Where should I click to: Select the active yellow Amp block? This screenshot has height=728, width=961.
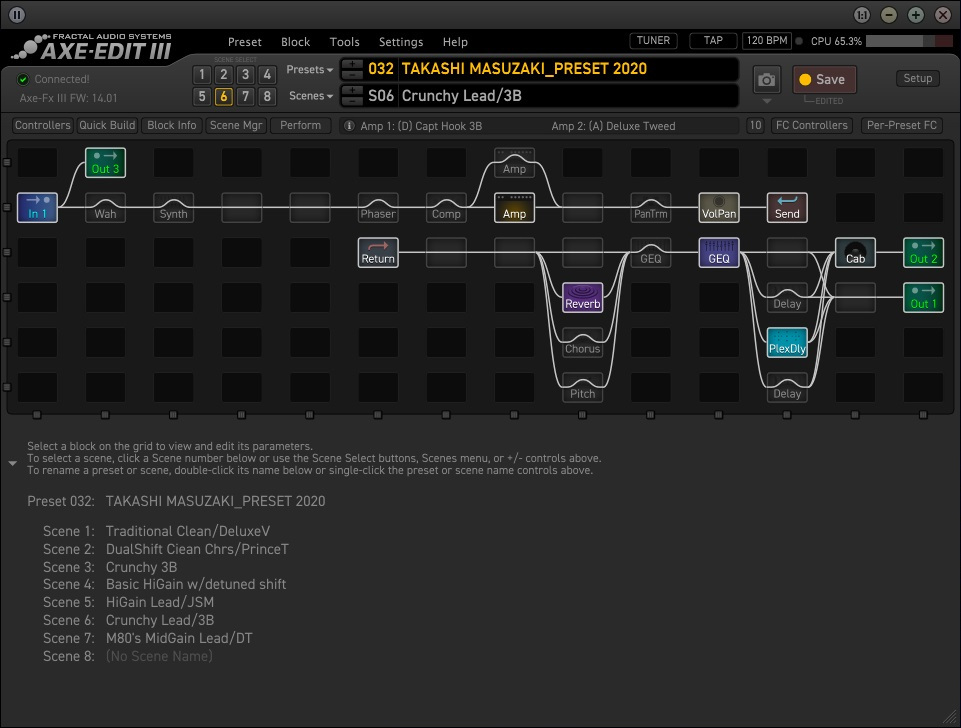click(x=514, y=208)
